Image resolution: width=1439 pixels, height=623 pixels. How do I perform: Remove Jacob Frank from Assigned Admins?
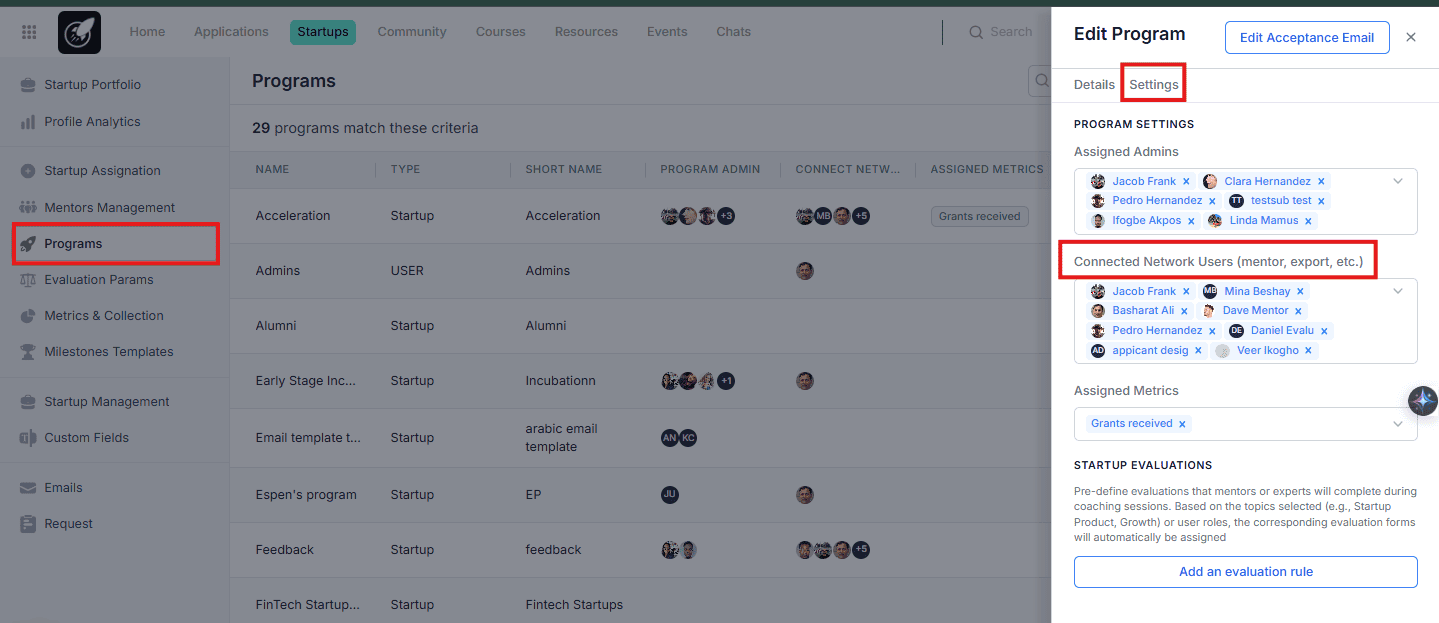(x=1186, y=182)
